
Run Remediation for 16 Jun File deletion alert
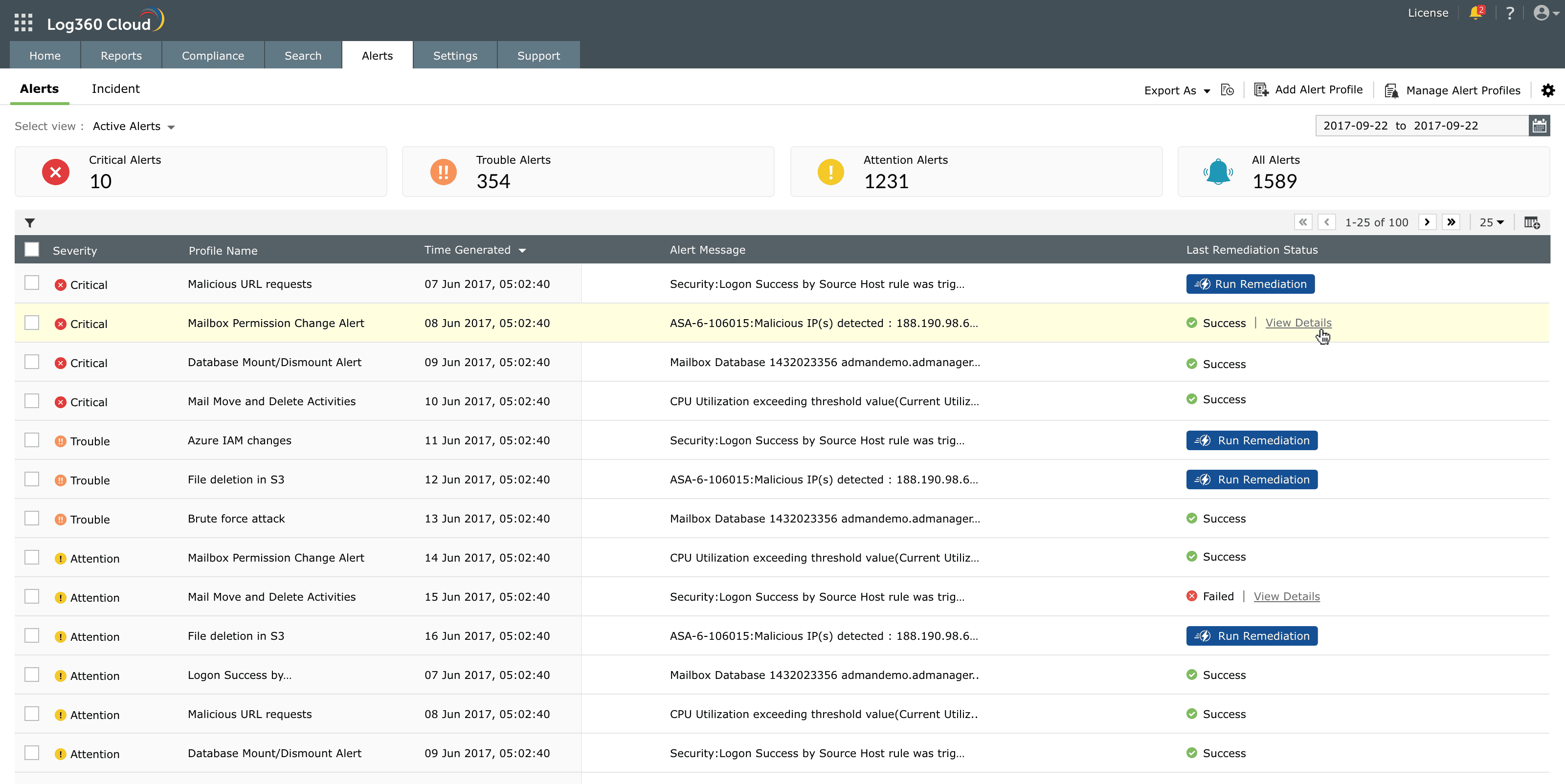click(x=1252, y=636)
